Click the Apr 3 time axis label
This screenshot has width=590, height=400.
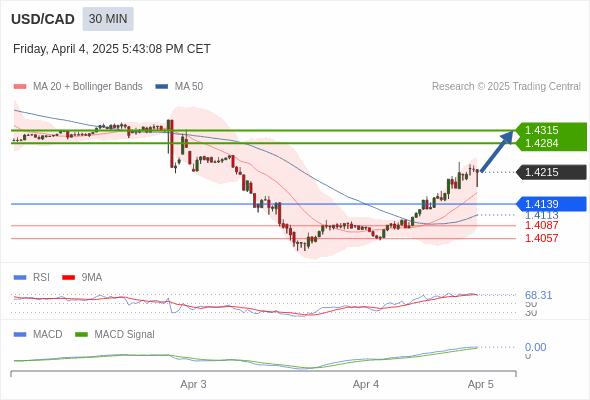coord(193,385)
